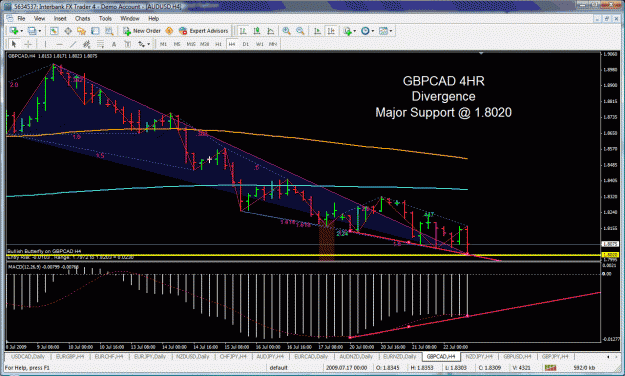625x376 pixels.
Task: Open the MetaEditor icon
Action: tap(169, 31)
